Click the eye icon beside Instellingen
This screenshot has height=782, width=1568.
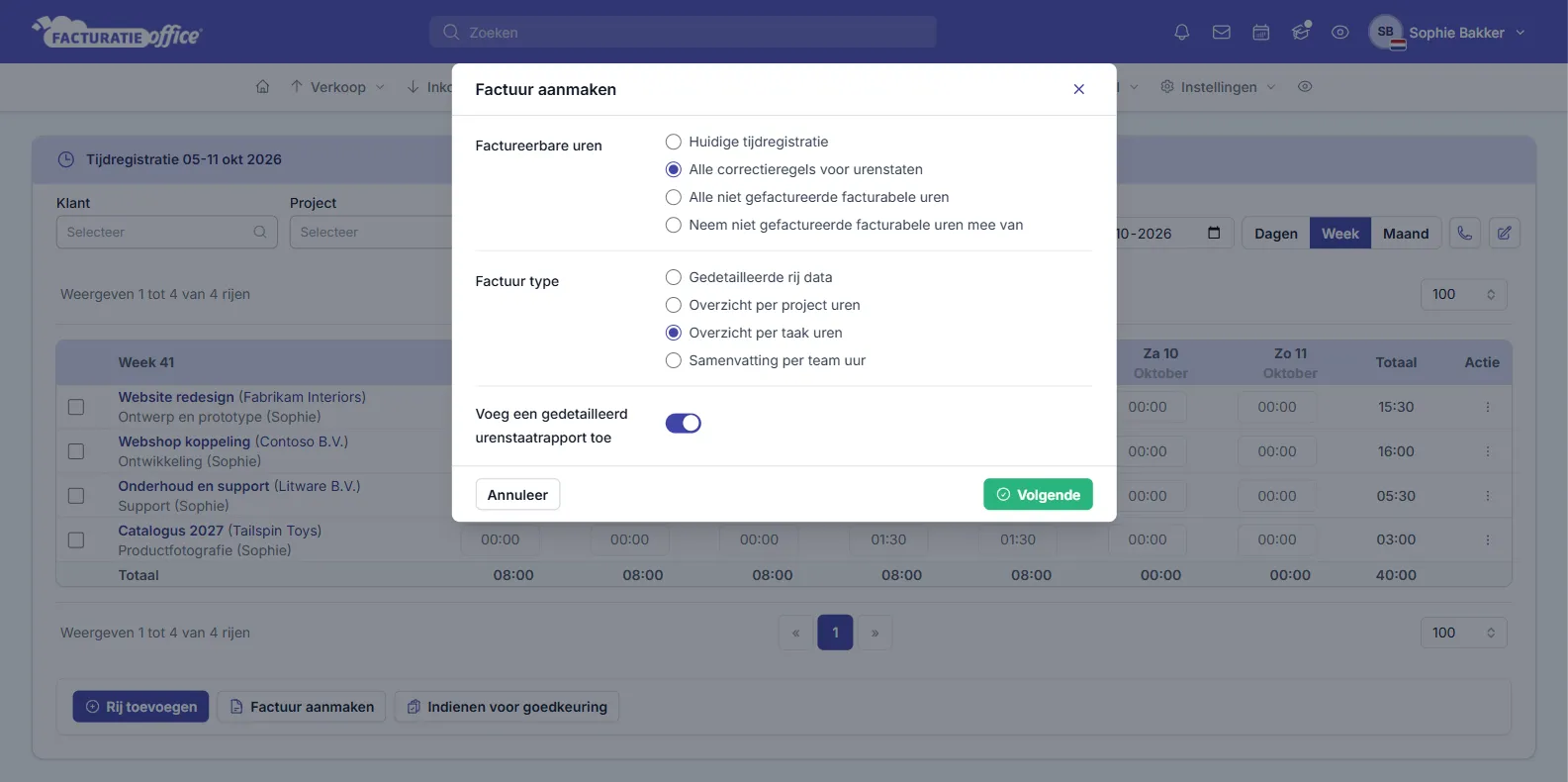(x=1305, y=87)
